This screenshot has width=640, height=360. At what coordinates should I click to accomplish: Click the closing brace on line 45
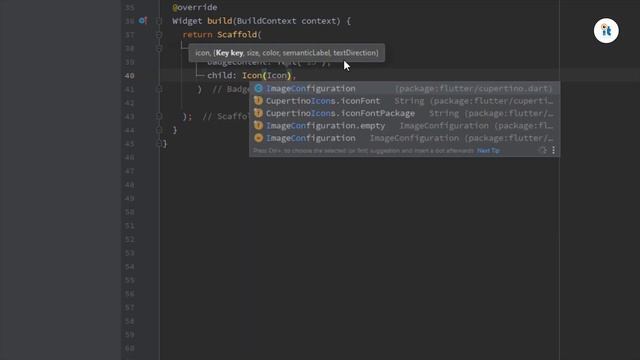coord(165,144)
